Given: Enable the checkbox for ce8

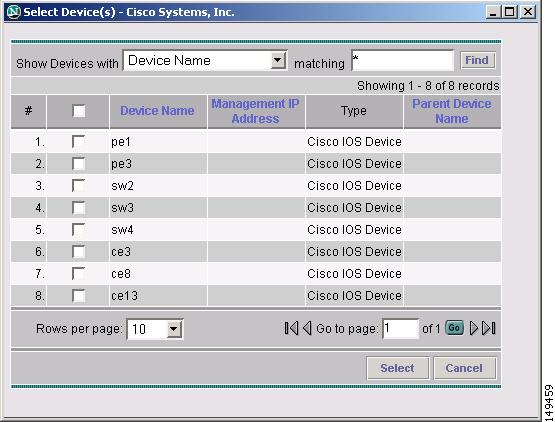Looking at the screenshot, I should coord(78,274).
